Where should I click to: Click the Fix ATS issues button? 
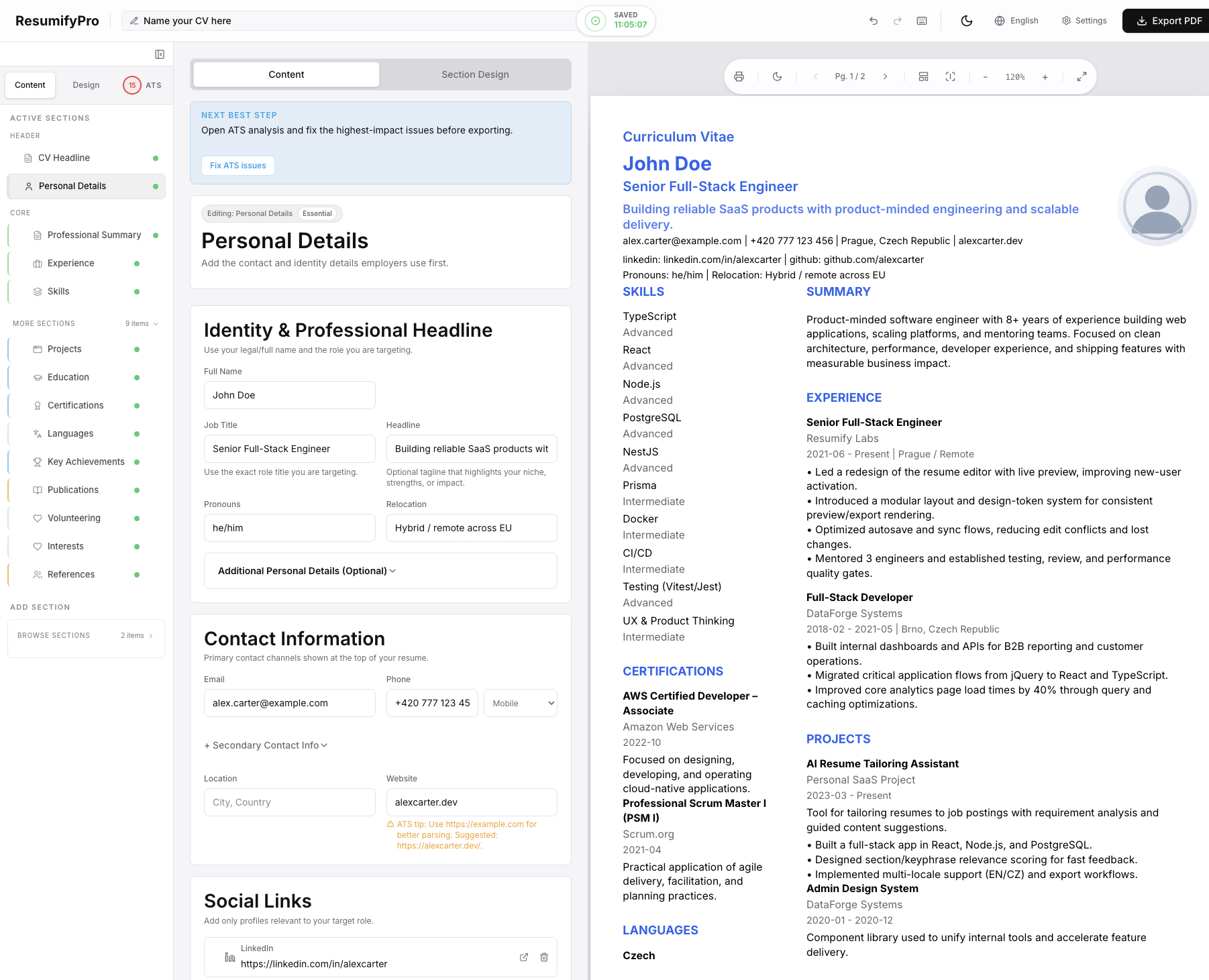coord(238,166)
